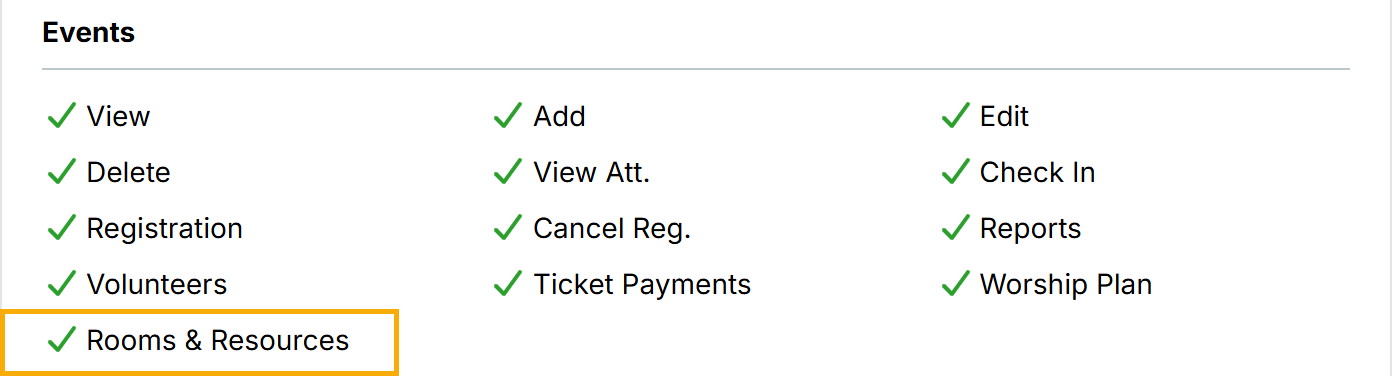
Task: Toggle the Ticket Payments permission checkmark
Action: 509,284
